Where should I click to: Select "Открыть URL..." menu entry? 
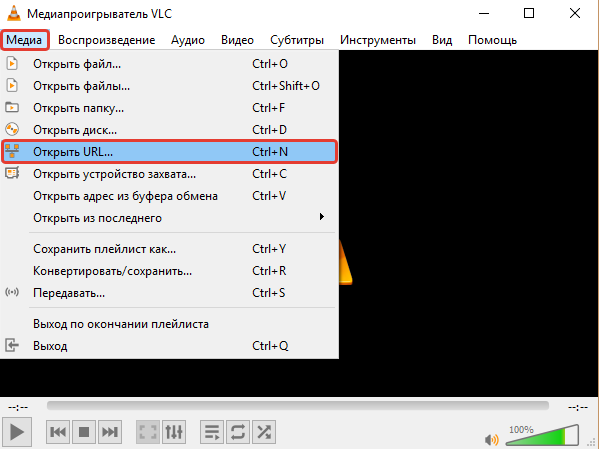(x=169, y=152)
